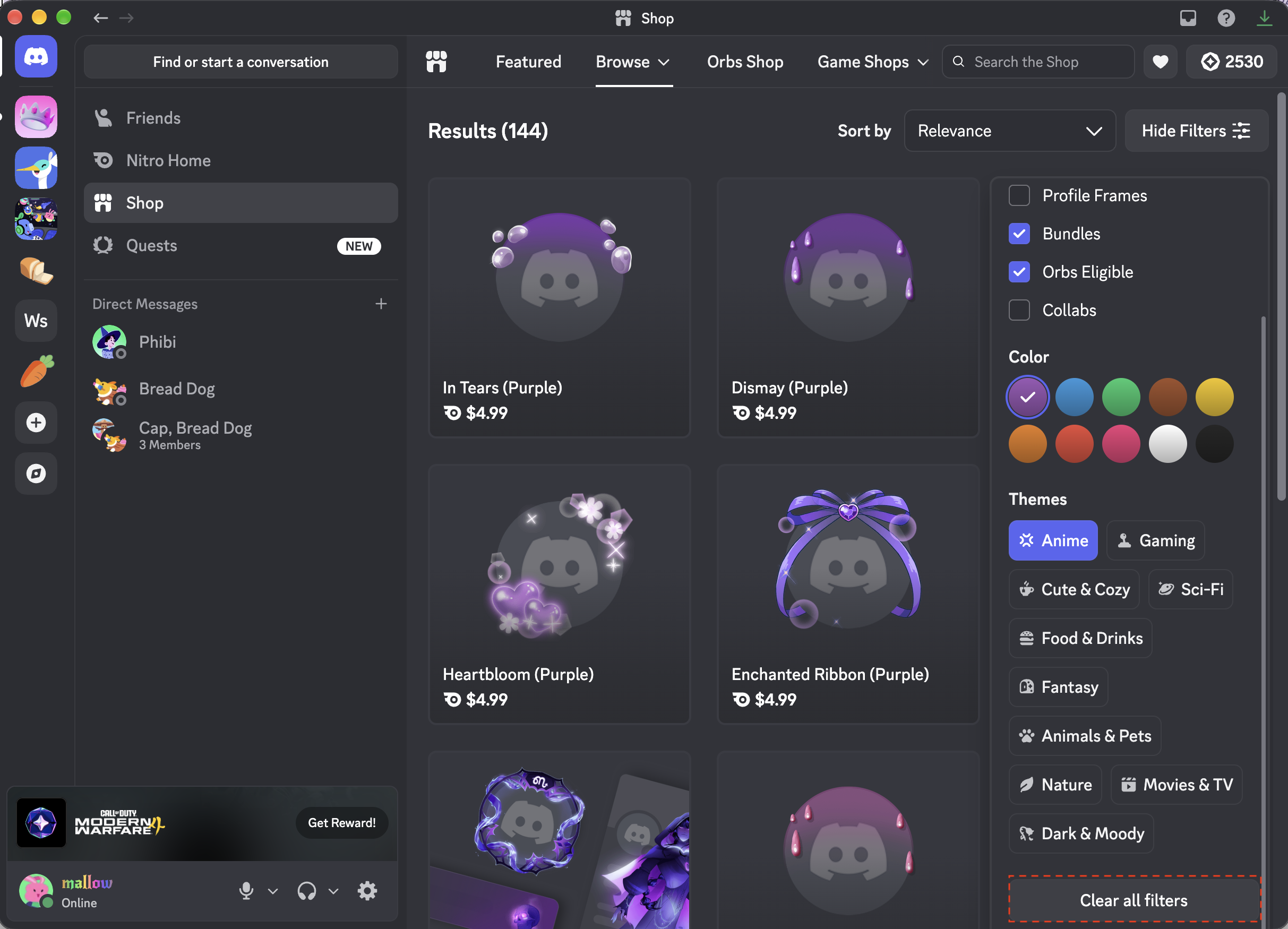Open the crown cat server icon

[x=36, y=117]
